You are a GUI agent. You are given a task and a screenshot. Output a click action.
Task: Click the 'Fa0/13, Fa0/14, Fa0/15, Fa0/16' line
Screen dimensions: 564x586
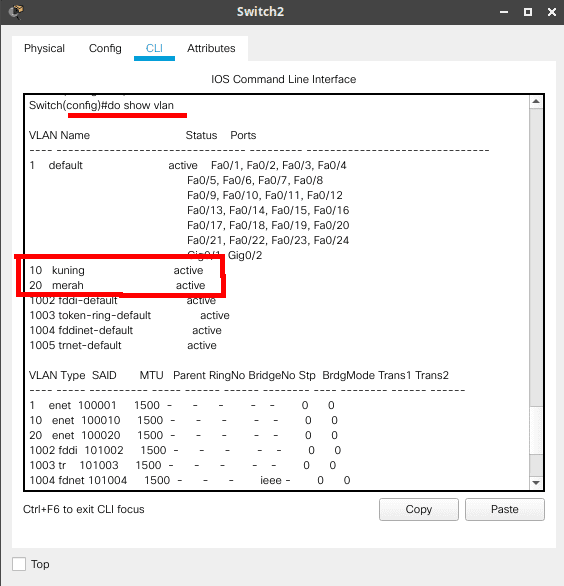pos(268,210)
